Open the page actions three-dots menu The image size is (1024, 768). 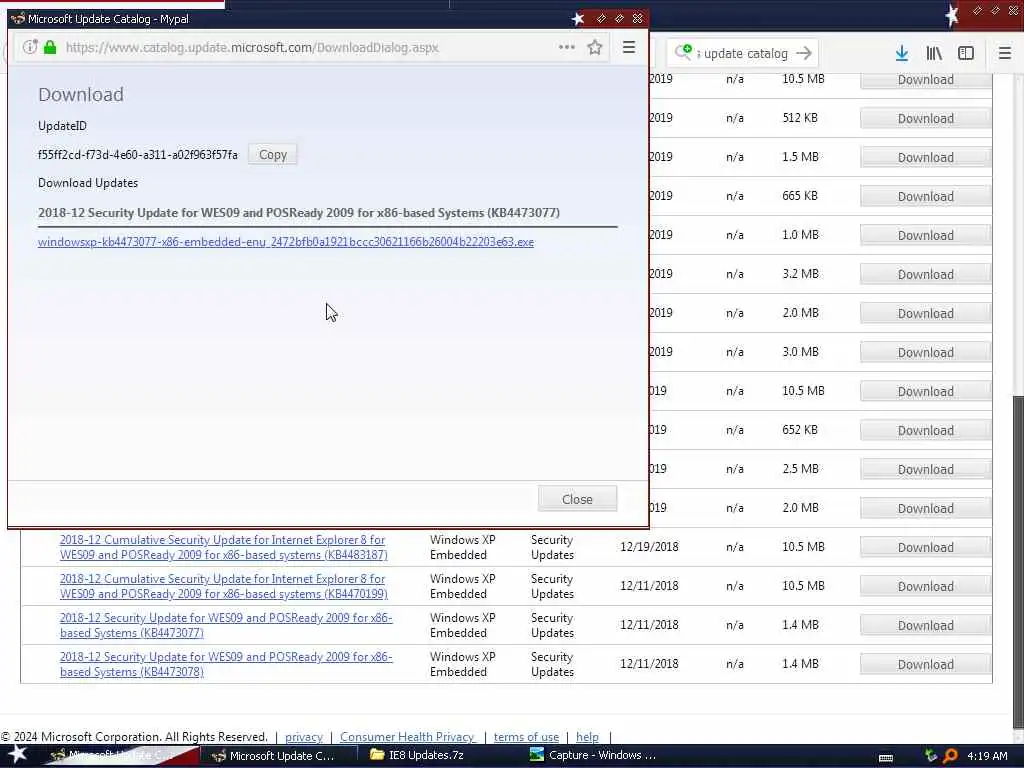tap(567, 47)
